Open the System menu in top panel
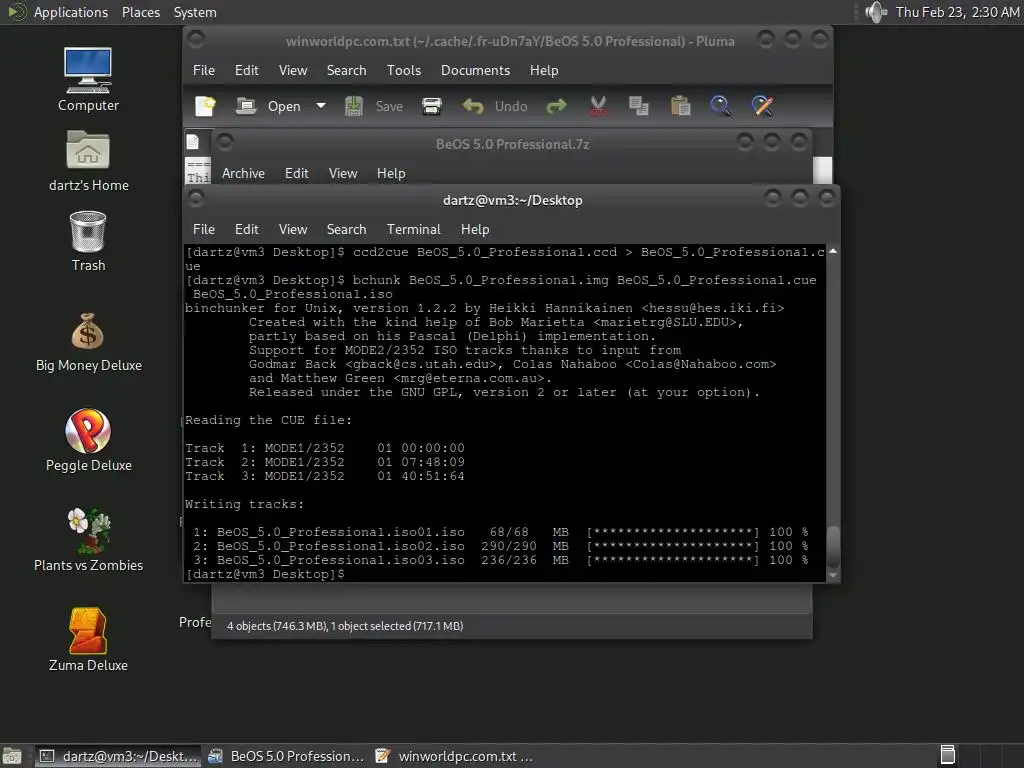 pos(195,12)
